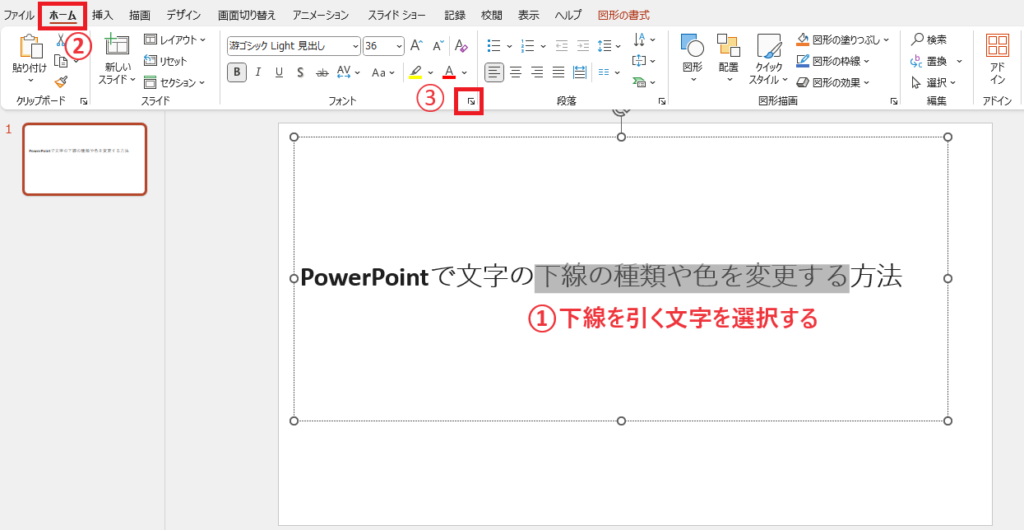Click 図形の効果 shape effects

pos(834,83)
